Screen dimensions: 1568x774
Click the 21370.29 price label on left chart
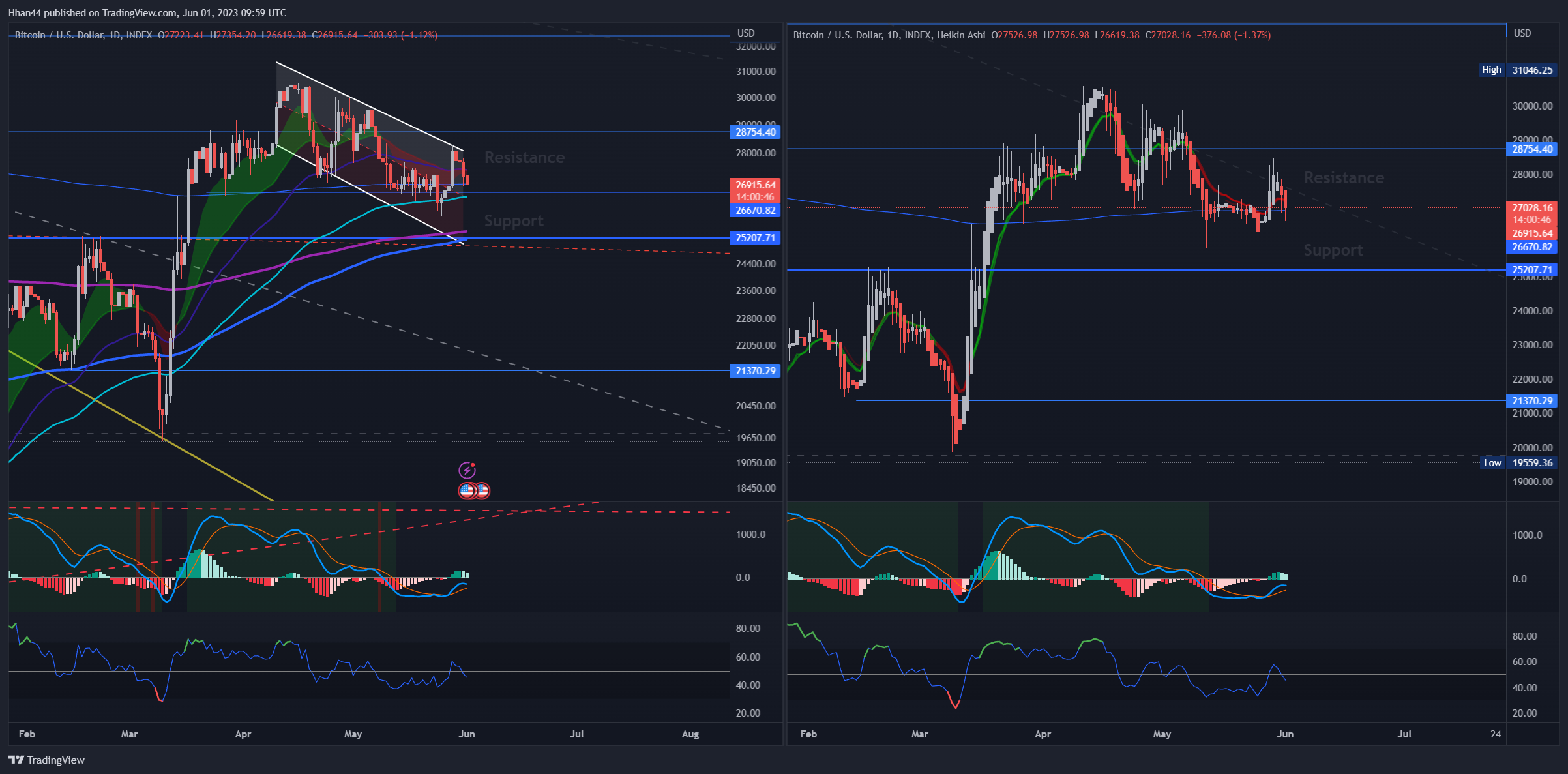(755, 371)
